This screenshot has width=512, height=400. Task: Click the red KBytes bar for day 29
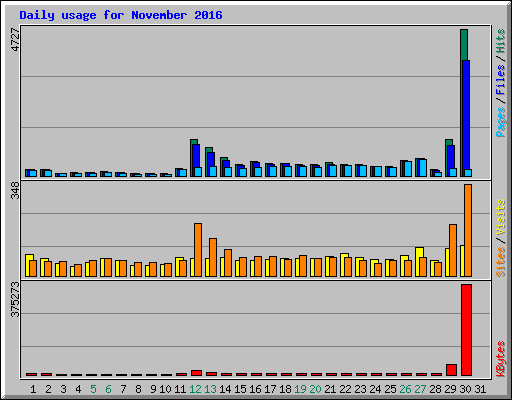click(x=451, y=370)
